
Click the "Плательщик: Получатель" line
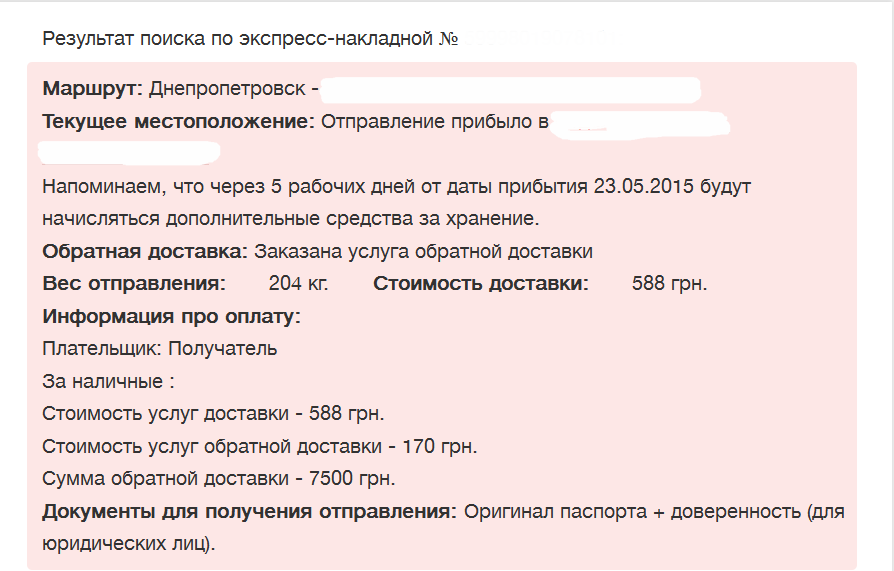(x=160, y=349)
